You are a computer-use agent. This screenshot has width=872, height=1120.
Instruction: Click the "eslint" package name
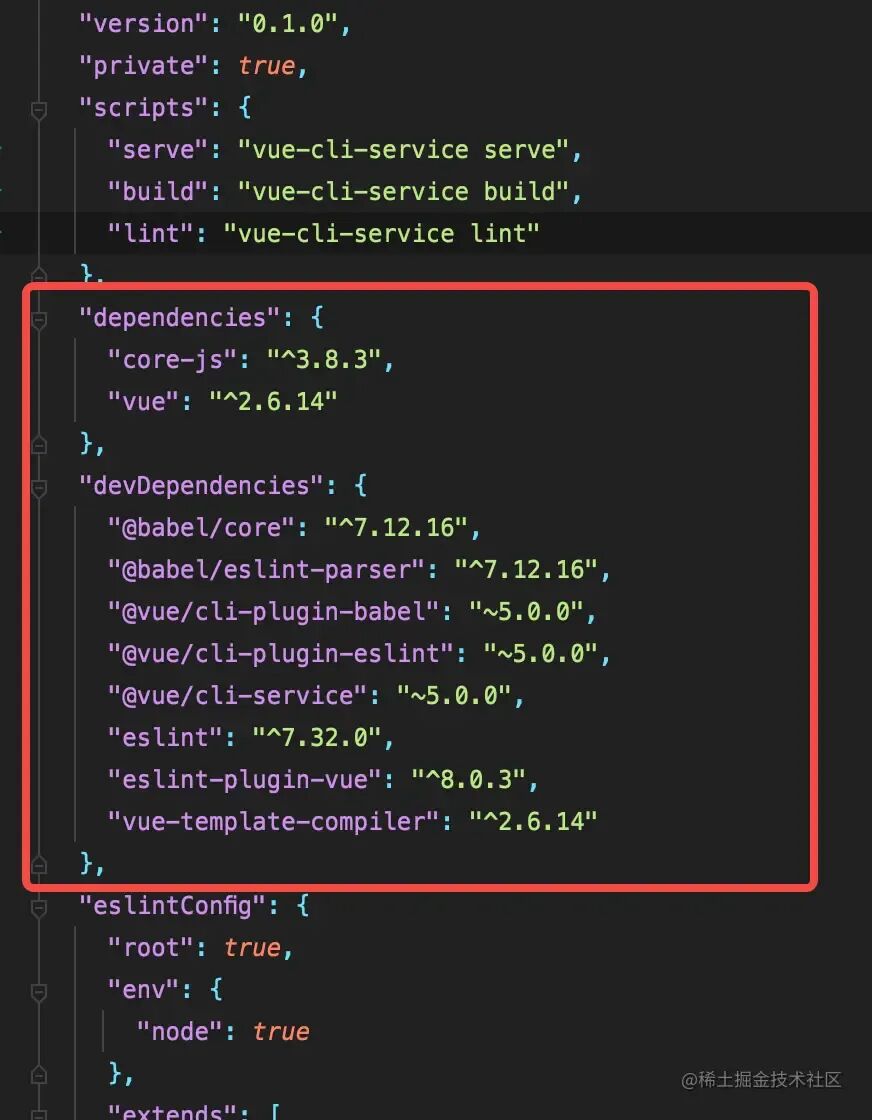click(165, 738)
